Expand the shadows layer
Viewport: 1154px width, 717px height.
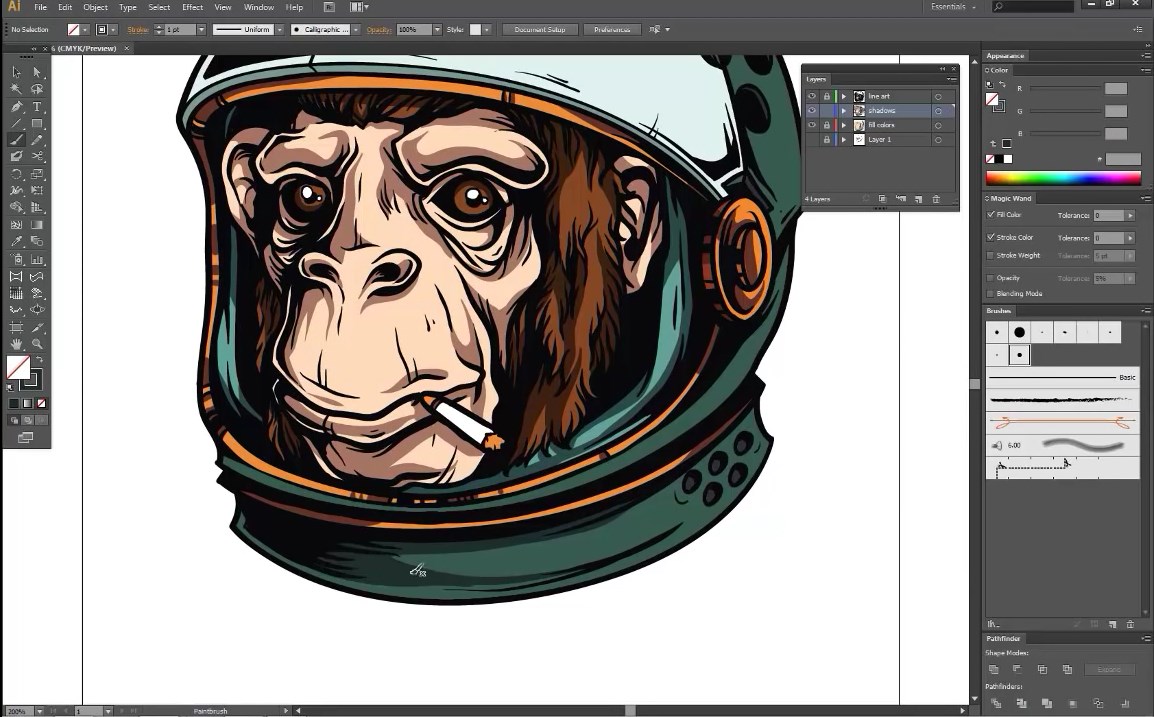pyautogui.click(x=844, y=110)
